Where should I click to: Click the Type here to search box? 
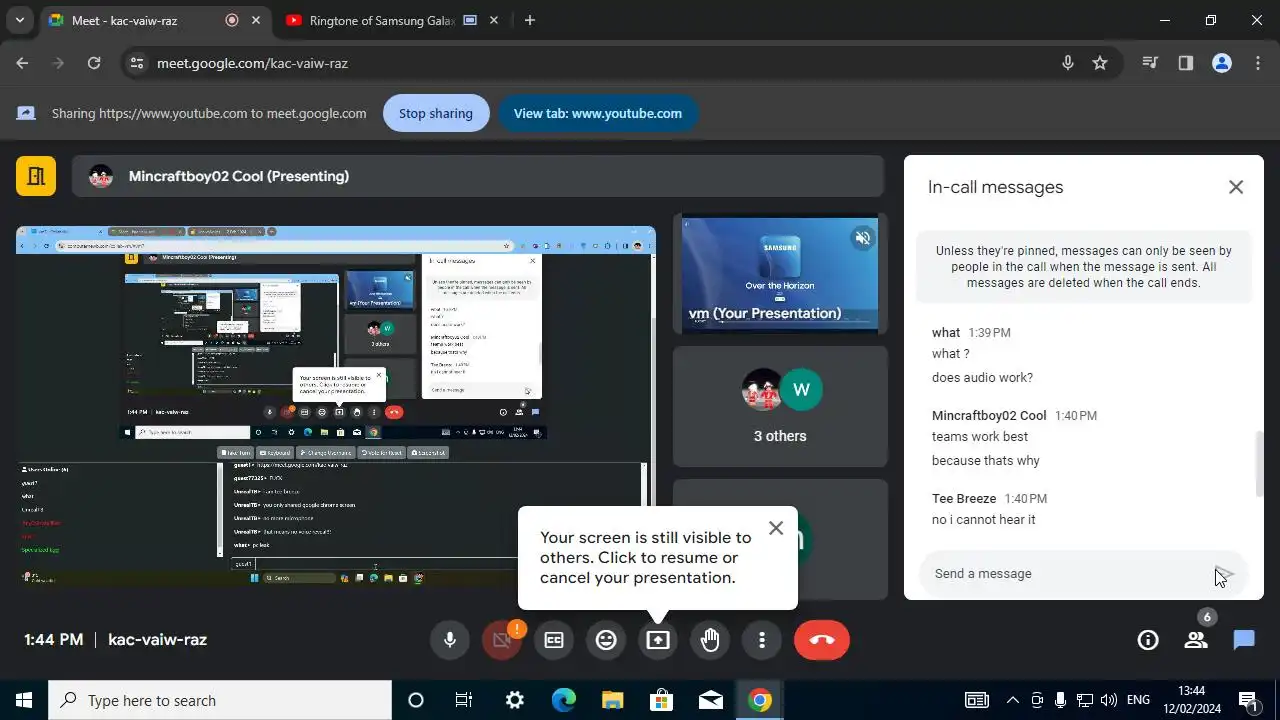pos(220,700)
